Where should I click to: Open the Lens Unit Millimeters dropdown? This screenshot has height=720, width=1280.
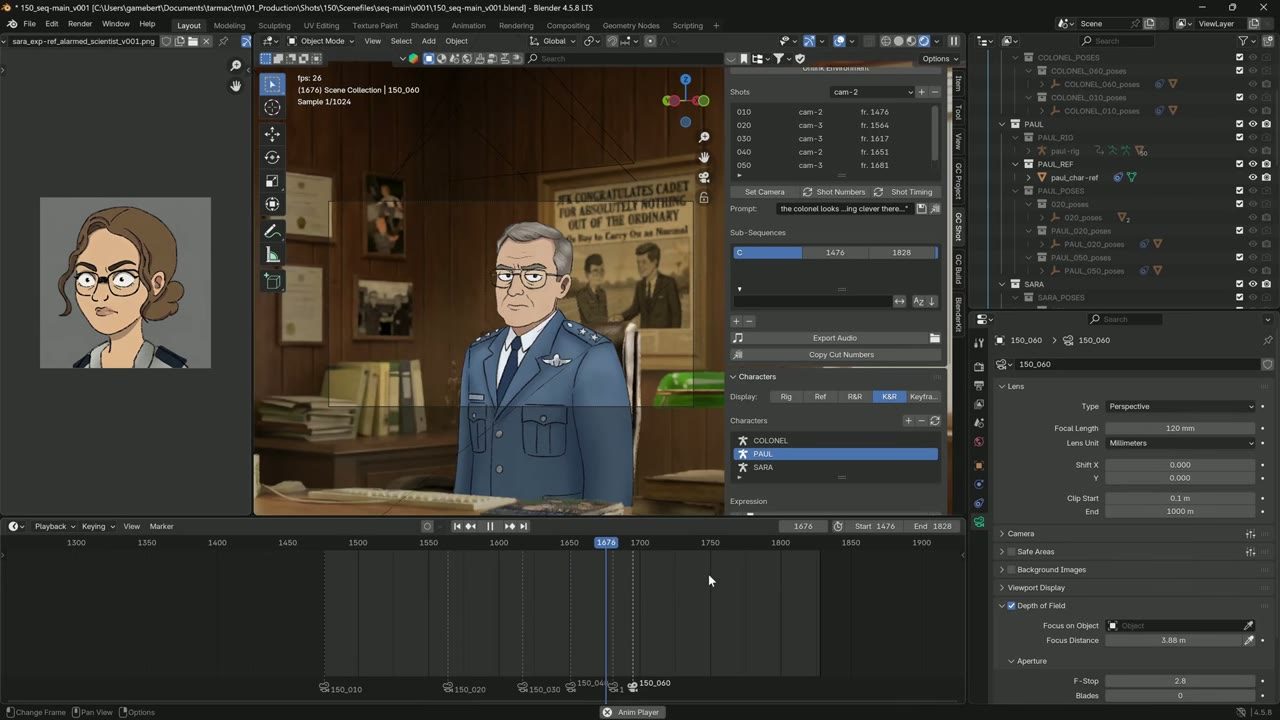[x=1180, y=443]
